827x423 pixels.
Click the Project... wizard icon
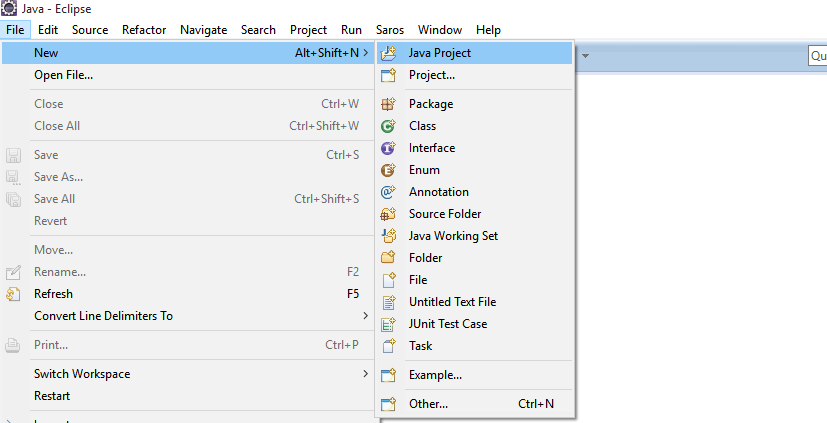[x=388, y=75]
